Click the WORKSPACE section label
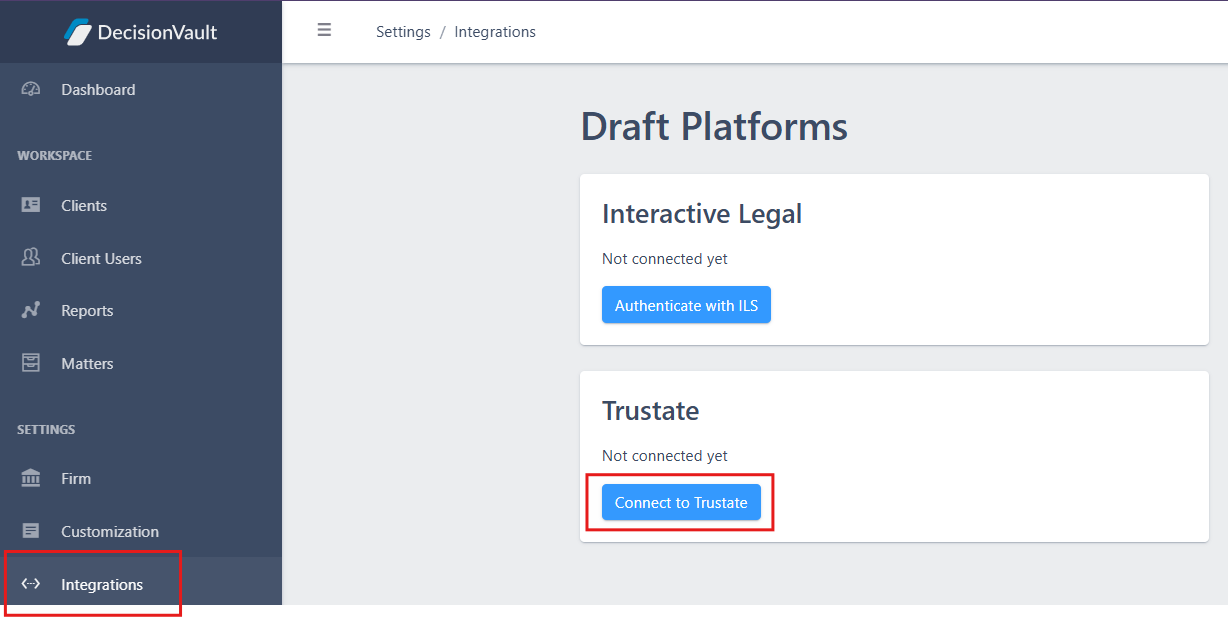 [x=54, y=156]
